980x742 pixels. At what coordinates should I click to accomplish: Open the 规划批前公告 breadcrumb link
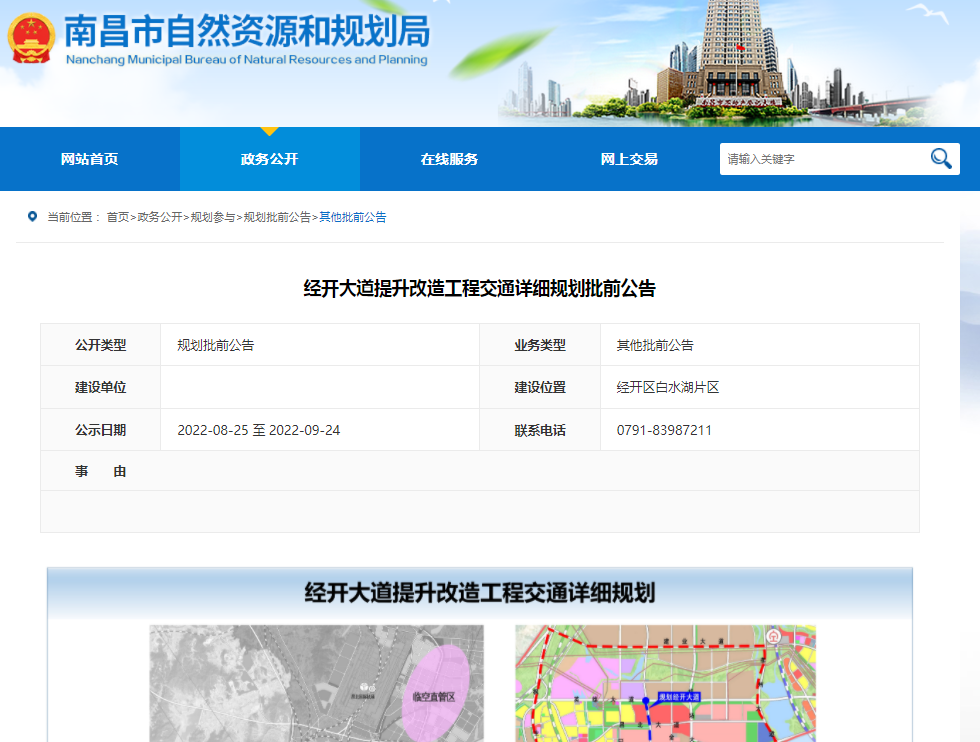(281, 217)
